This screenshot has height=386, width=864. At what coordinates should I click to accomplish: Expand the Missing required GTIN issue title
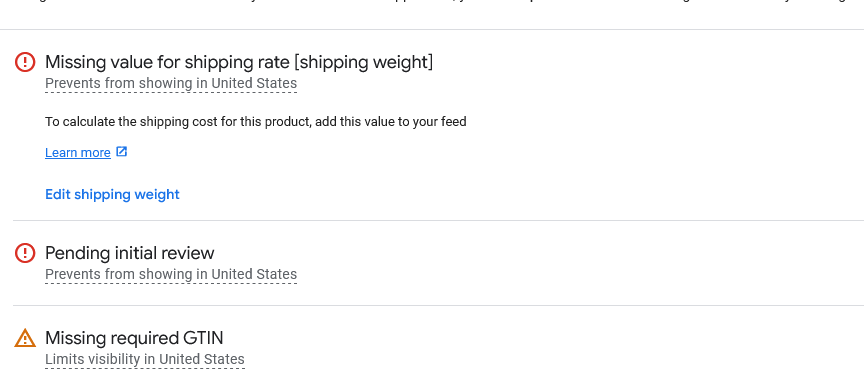(134, 338)
